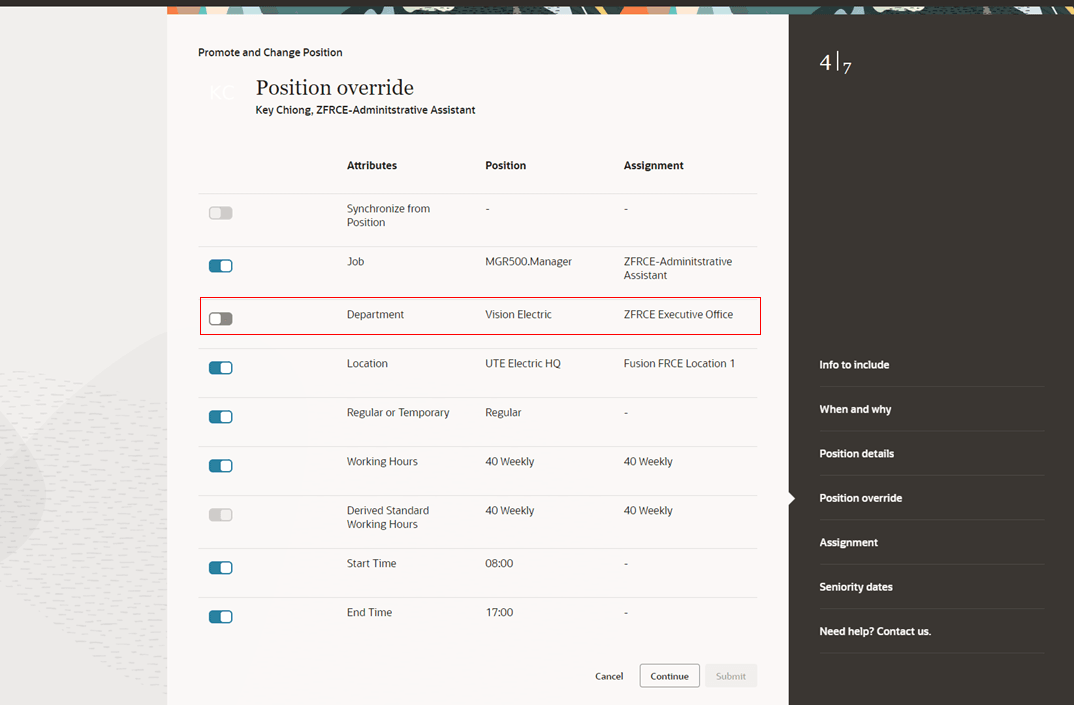1074x705 pixels.
Task: Click the 4|7 step counter
Action: coord(835,64)
